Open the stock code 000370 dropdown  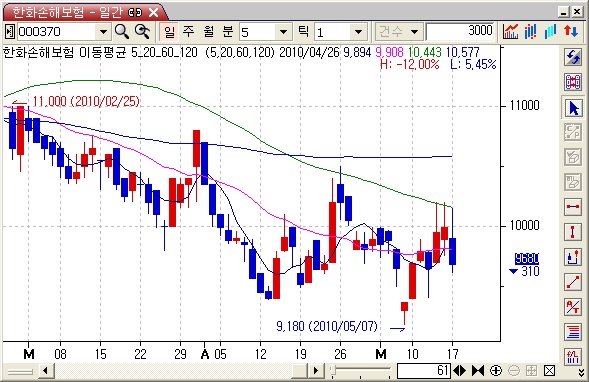pyautogui.click(x=103, y=32)
